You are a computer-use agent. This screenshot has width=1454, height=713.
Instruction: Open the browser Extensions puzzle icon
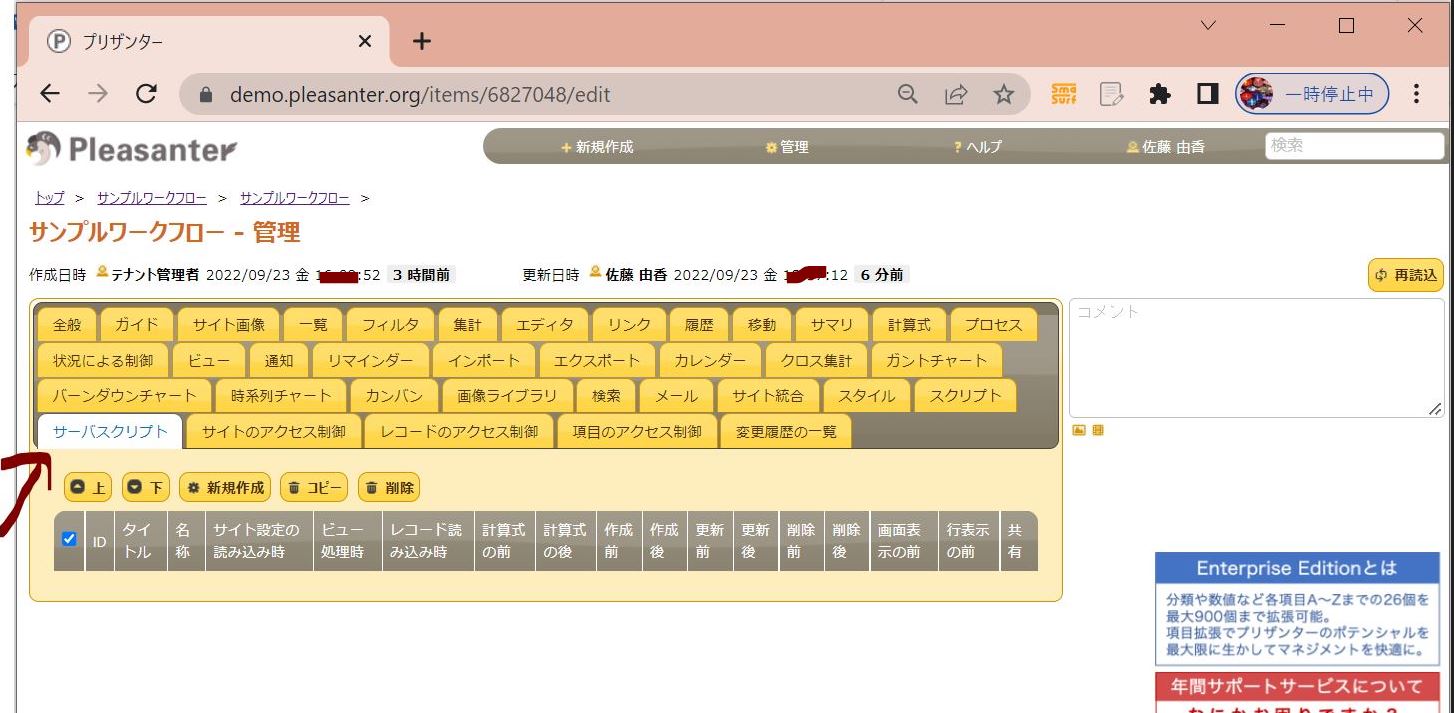(x=1159, y=95)
